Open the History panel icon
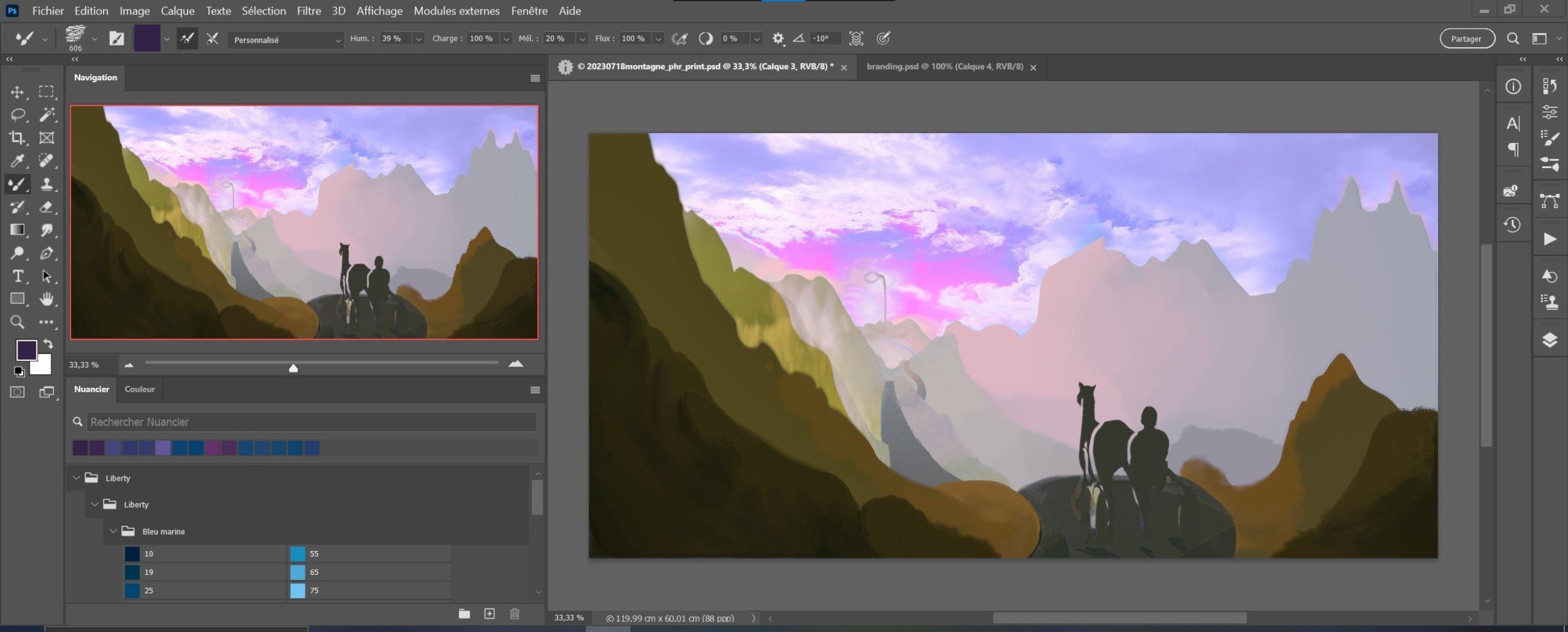This screenshot has height=632, width=1568. pyautogui.click(x=1512, y=225)
